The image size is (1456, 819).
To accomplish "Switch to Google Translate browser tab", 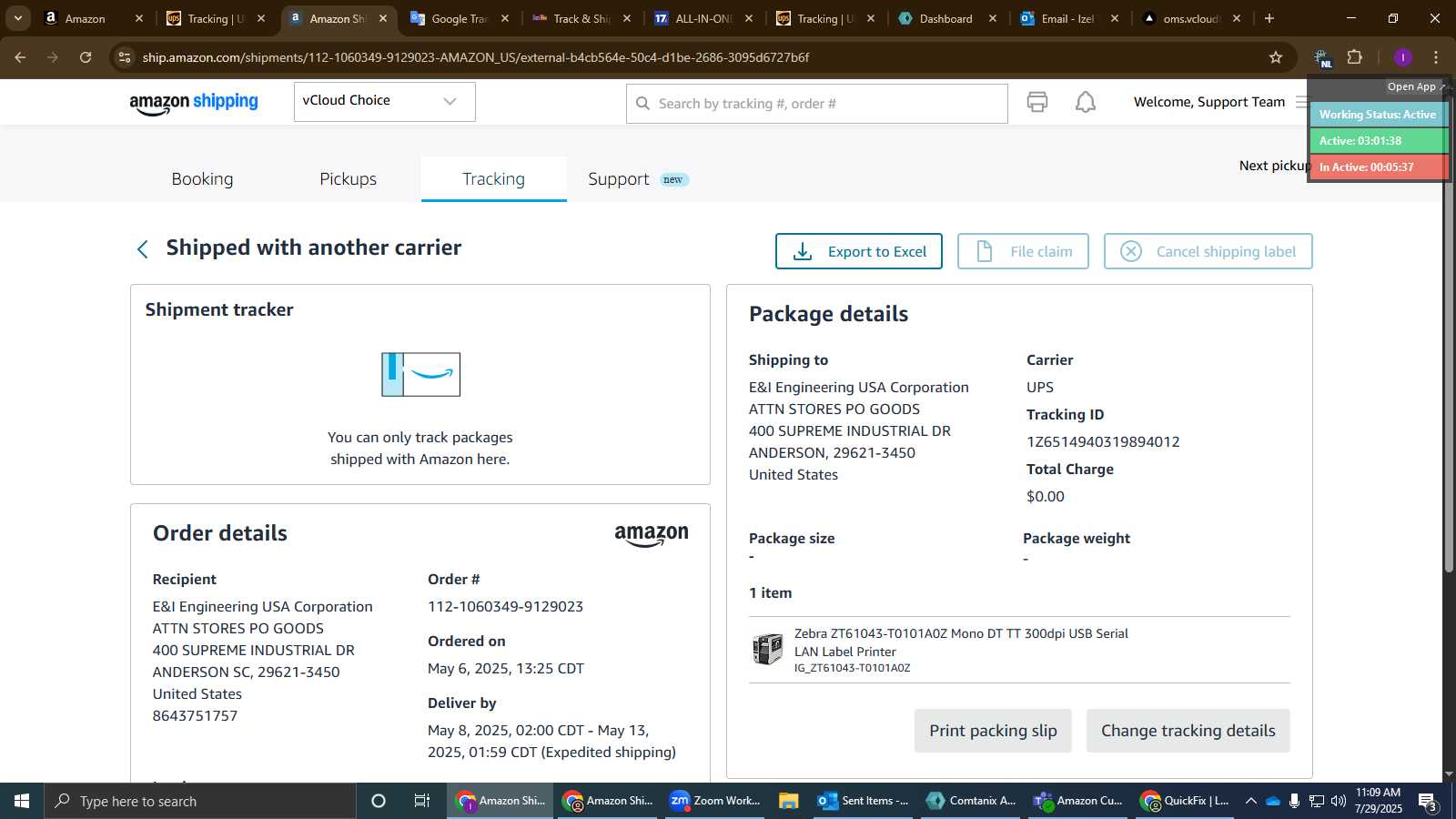I will (459, 18).
